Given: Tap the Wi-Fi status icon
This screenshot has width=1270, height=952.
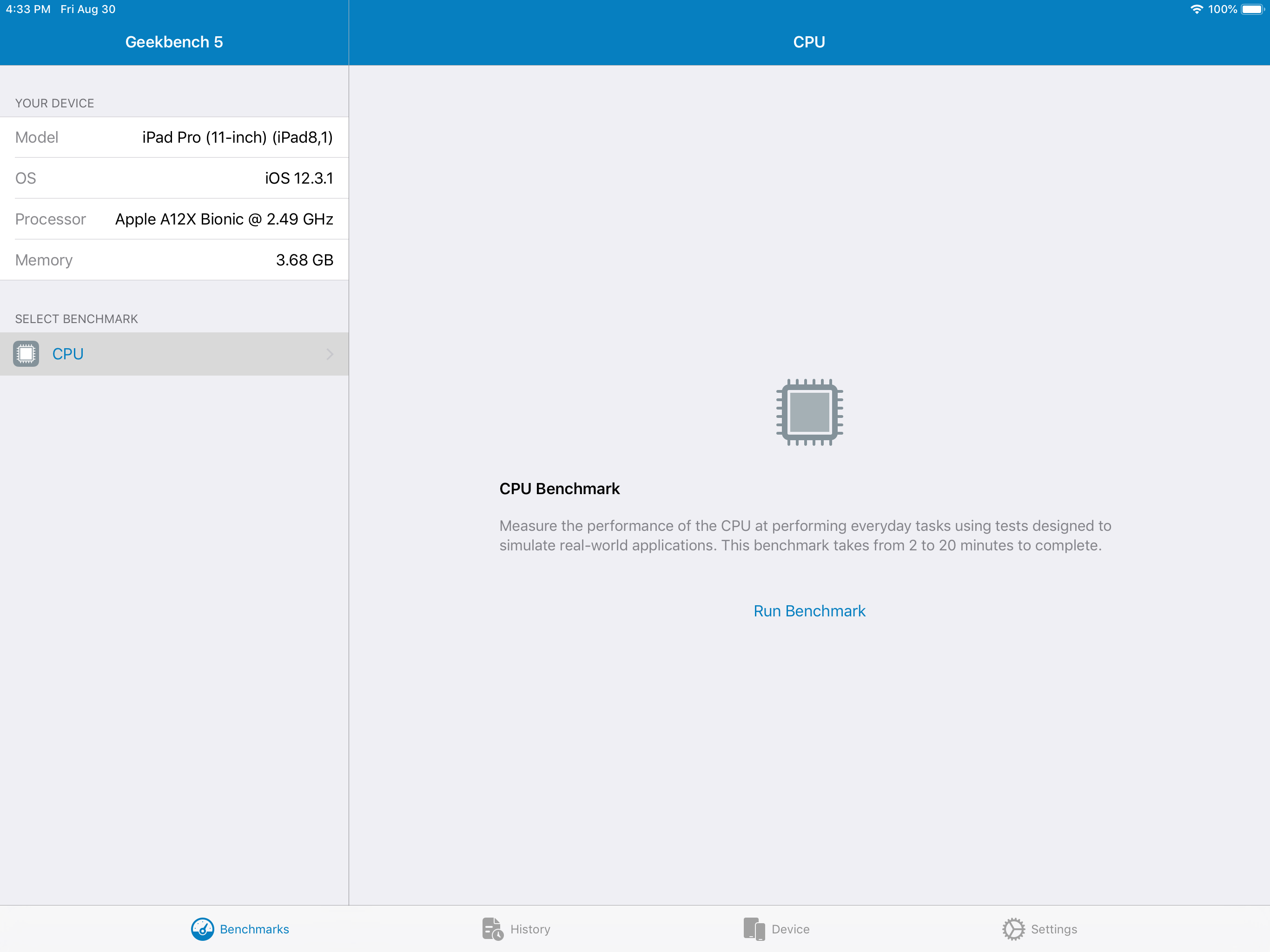Looking at the screenshot, I should (1196, 9).
